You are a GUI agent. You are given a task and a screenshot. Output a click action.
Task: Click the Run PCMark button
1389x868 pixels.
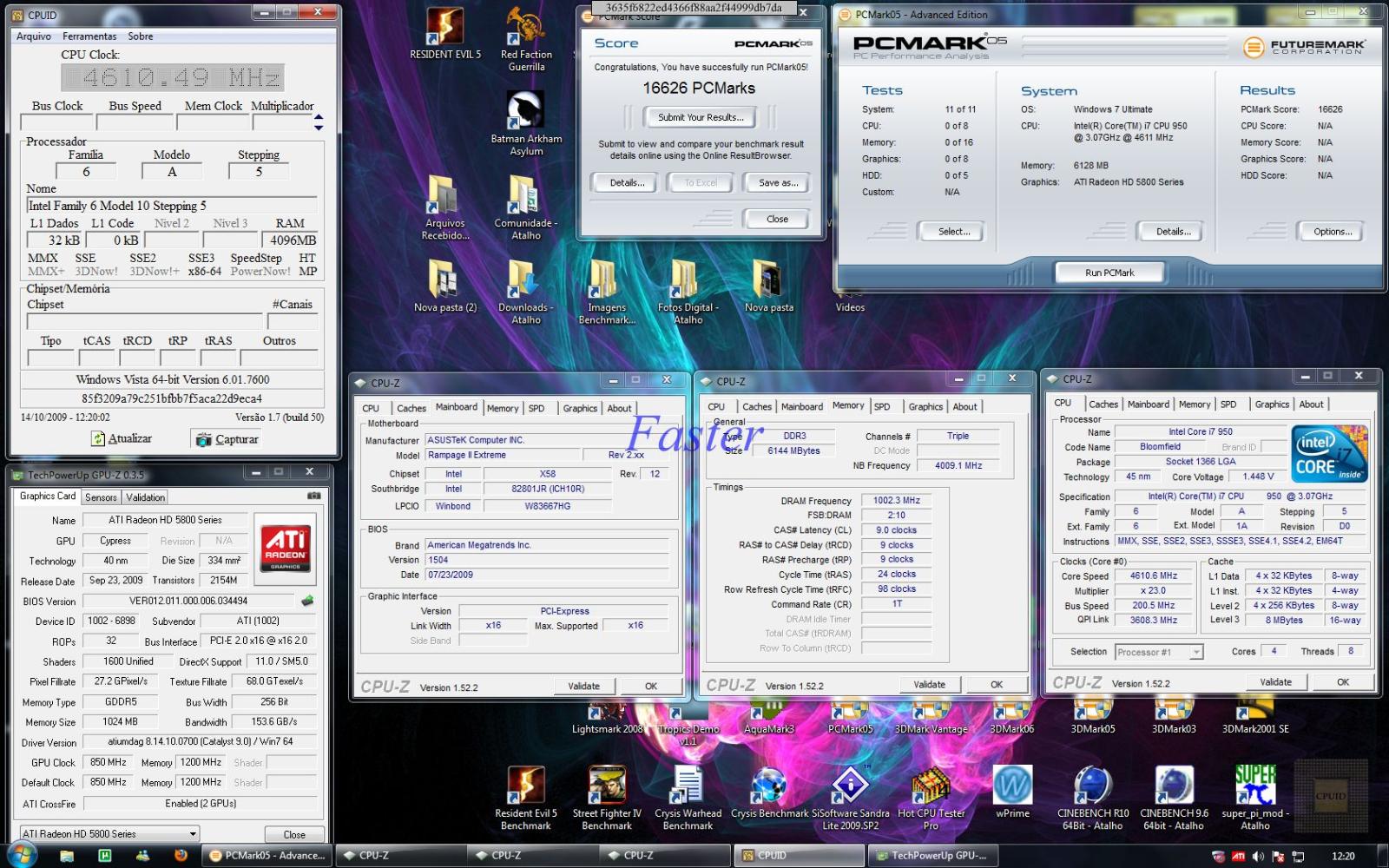click(1109, 273)
